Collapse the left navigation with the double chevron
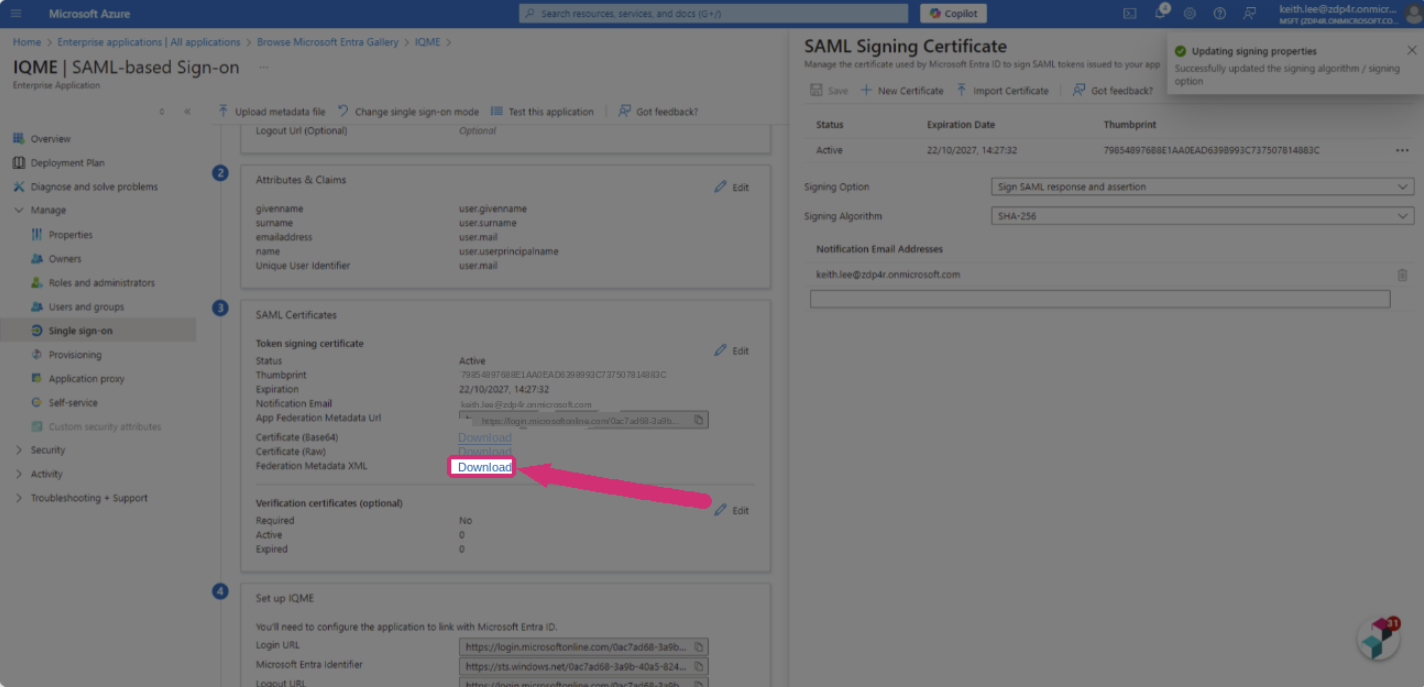This screenshot has width=1424, height=687. [x=187, y=112]
